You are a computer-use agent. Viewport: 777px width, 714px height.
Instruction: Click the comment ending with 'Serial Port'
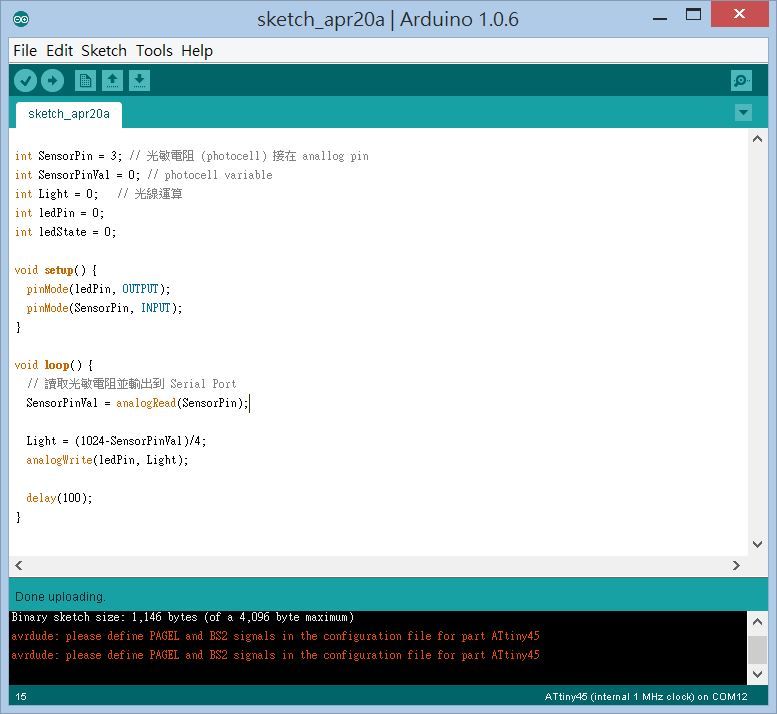pyautogui.click(x=131, y=384)
